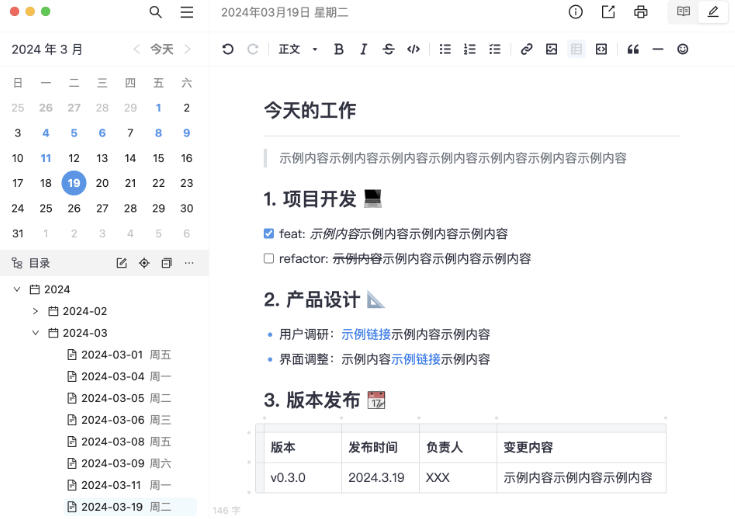Screen dimensions: 735x519
Task: Switch to reading mode book icon
Action: 683,12
